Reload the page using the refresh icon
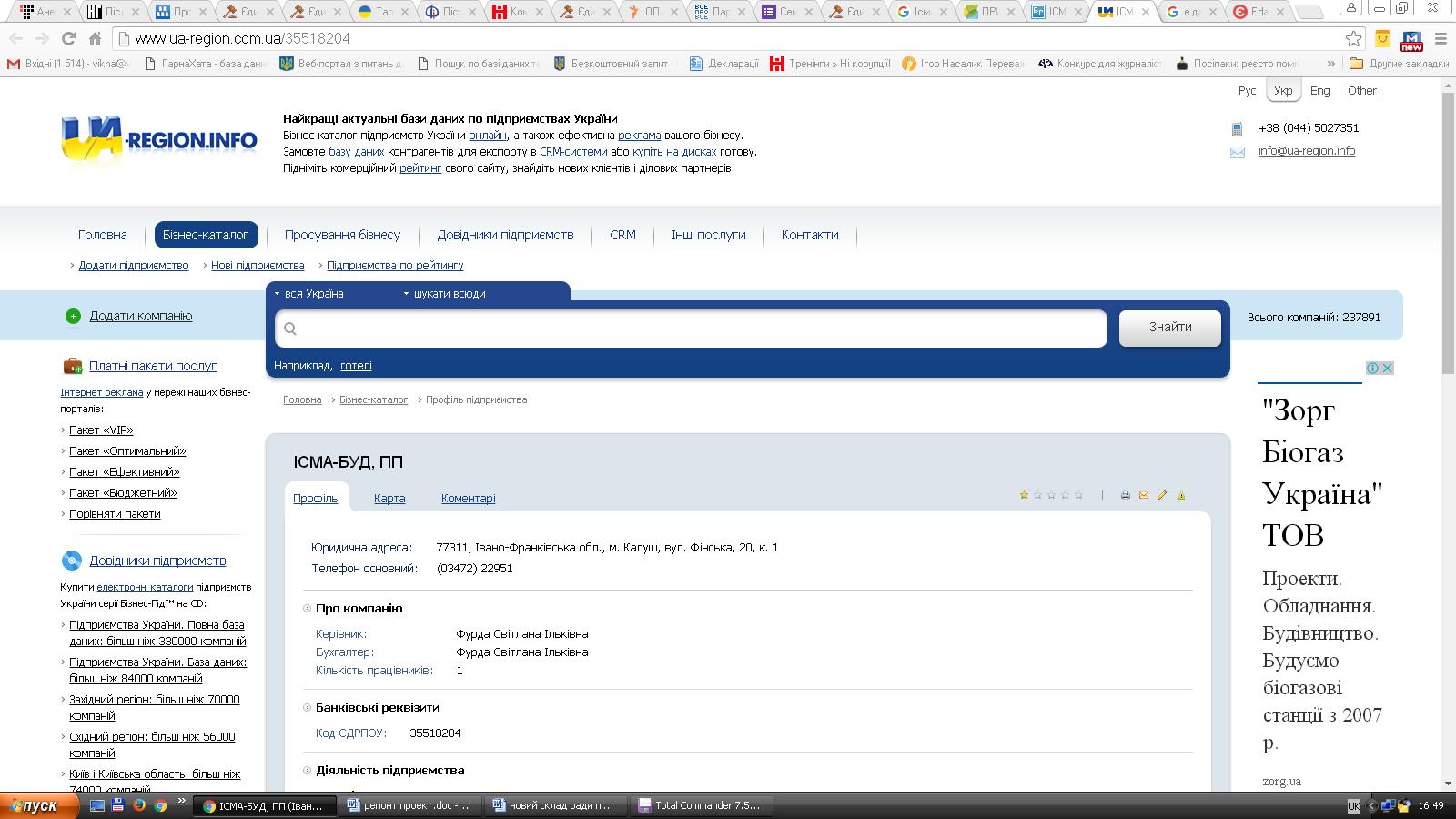 tap(68, 38)
